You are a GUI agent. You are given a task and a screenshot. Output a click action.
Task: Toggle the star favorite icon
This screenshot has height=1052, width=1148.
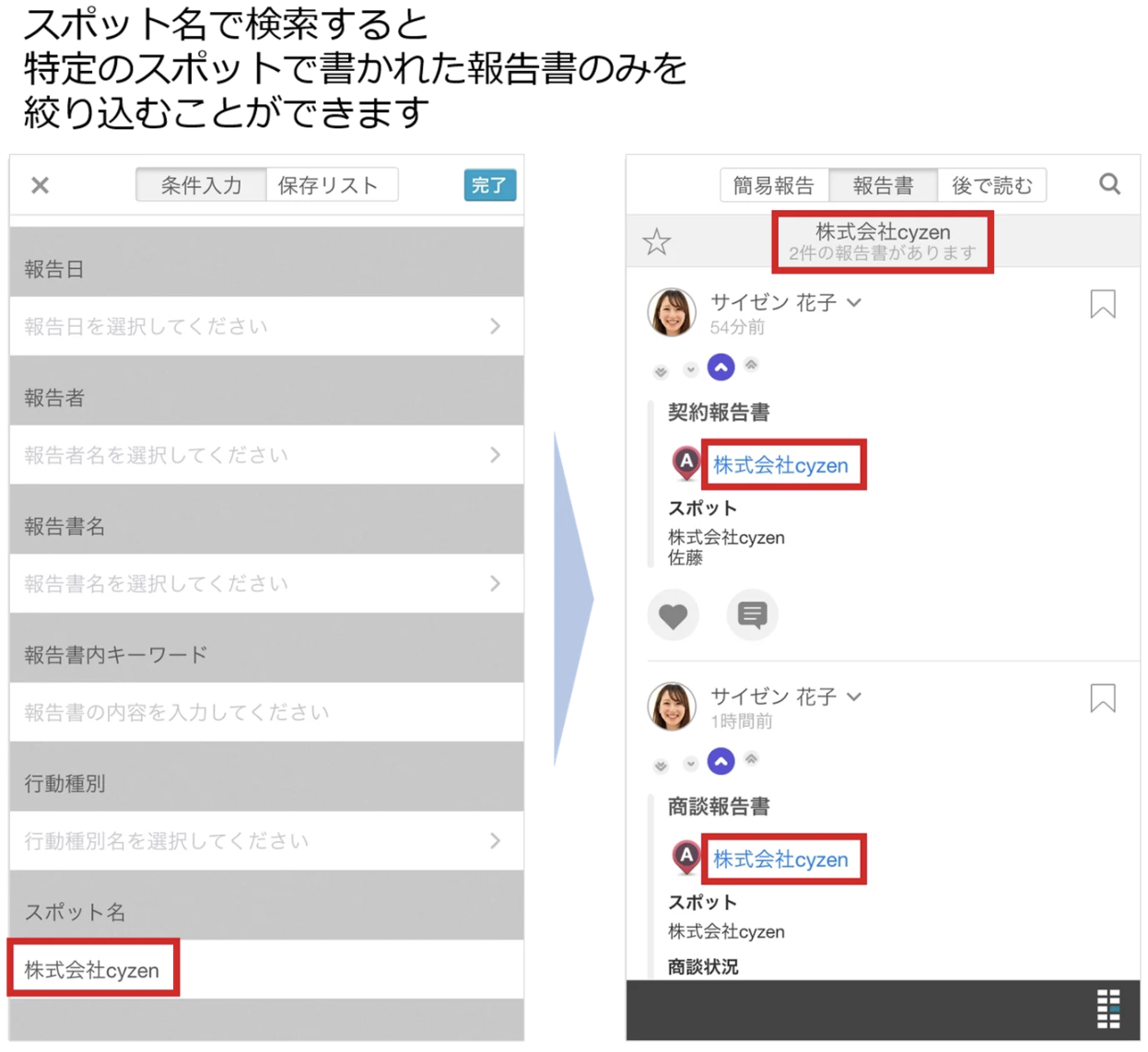point(657,242)
